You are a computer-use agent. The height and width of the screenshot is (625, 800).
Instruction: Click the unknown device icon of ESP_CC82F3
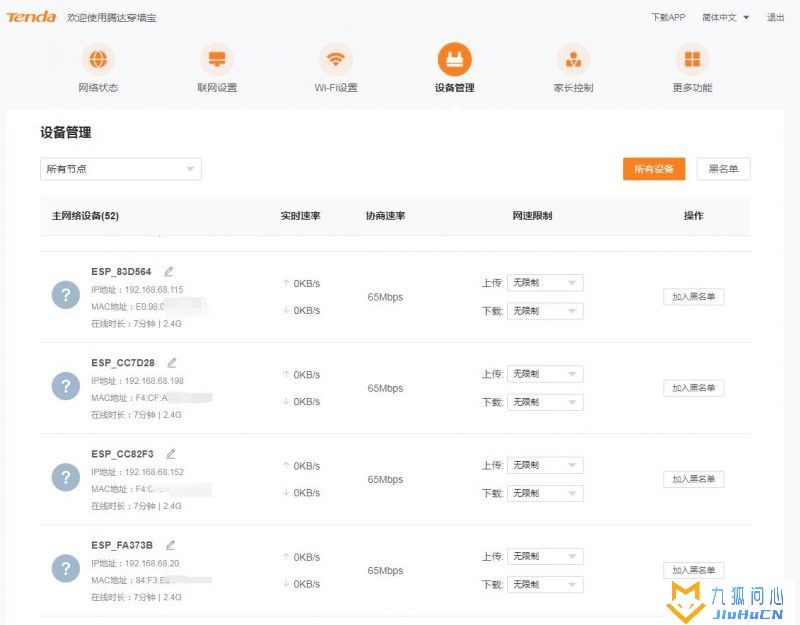[66, 477]
